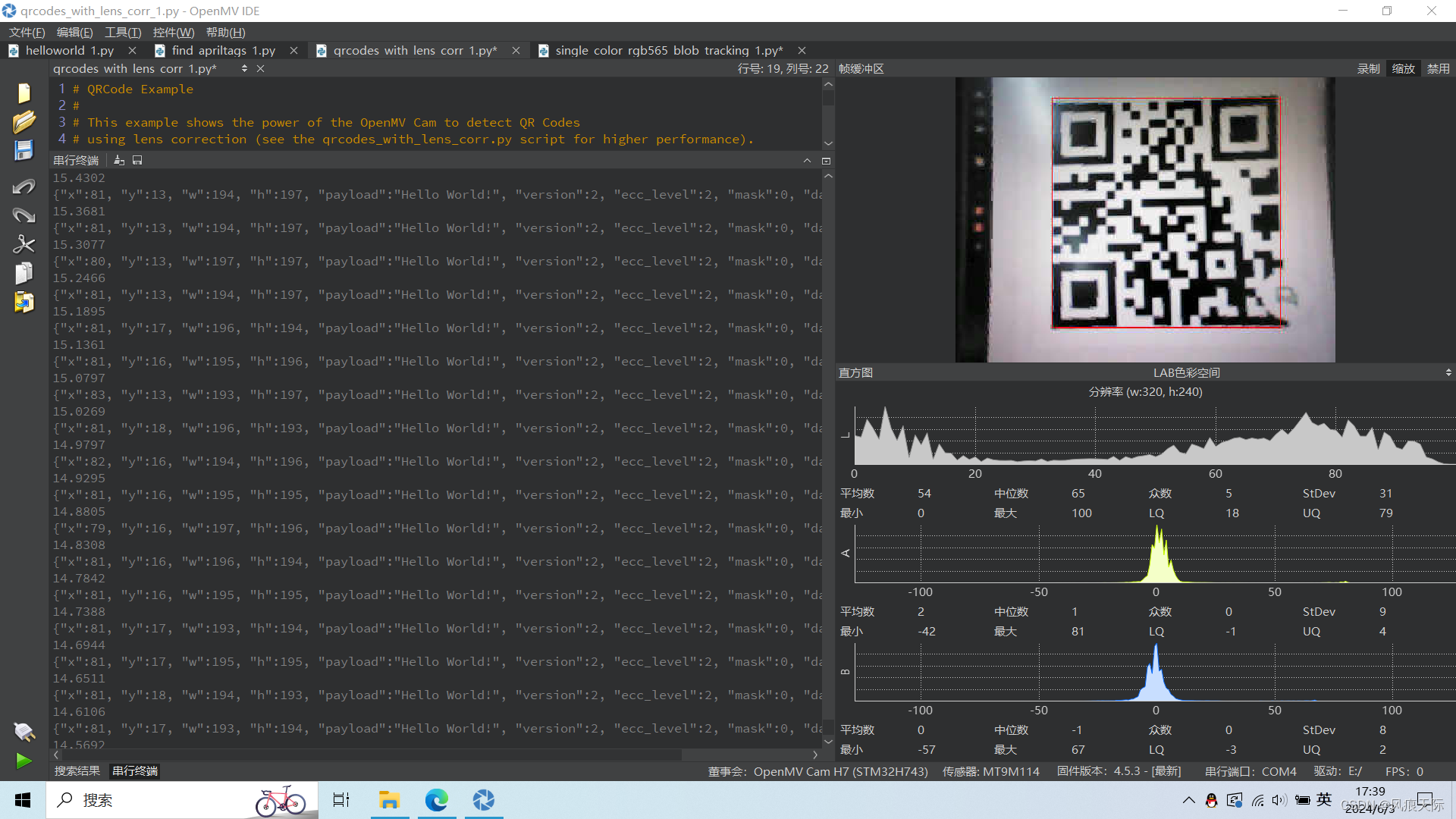This screenshot has width=1456, height=819.
Task: Open the 文件(F) menu
Action: coord(27,32)
